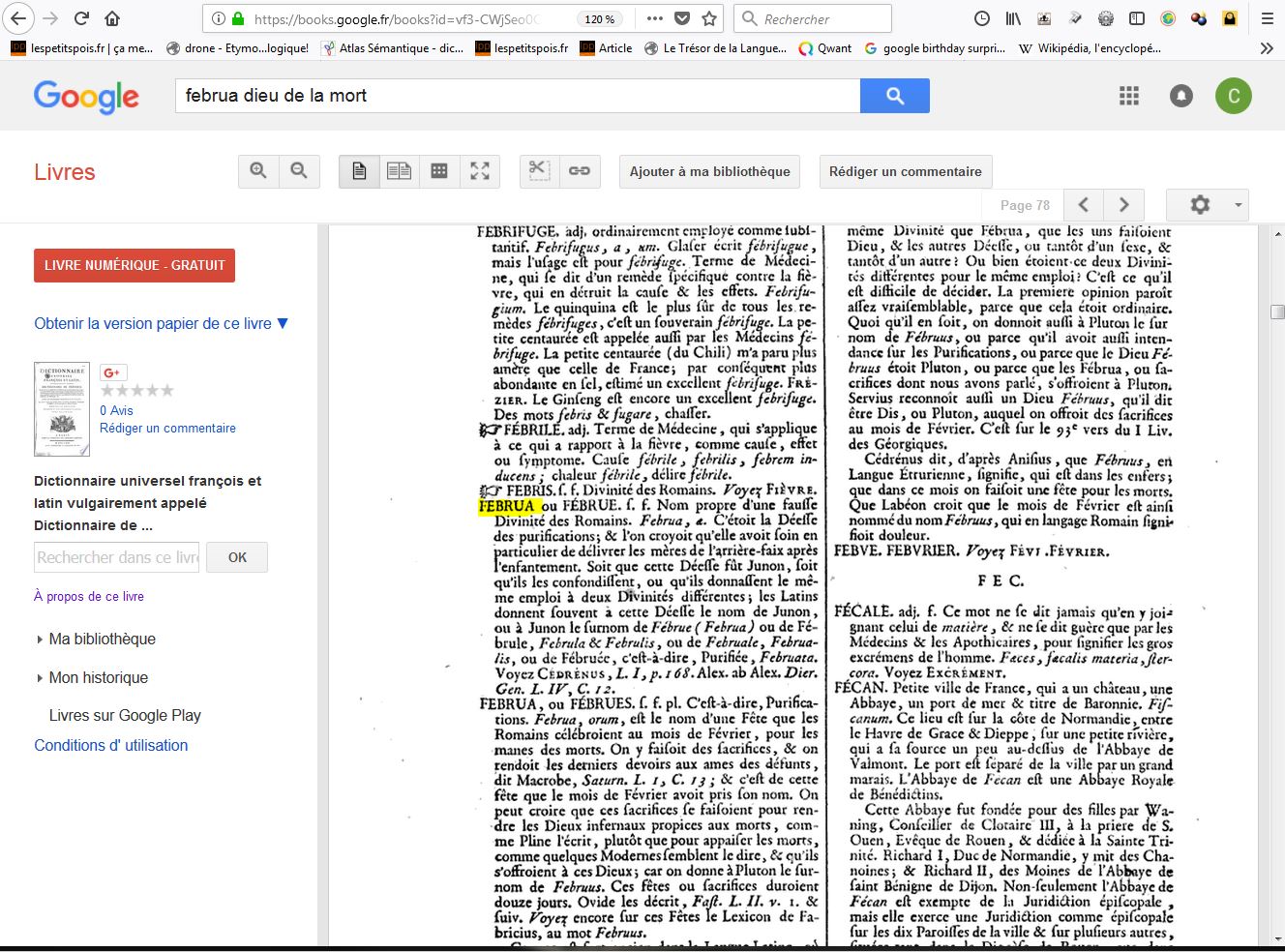1285x952 pixels.
Task: Click the Rechercher dans ce livre field
Action: [116, 557]
